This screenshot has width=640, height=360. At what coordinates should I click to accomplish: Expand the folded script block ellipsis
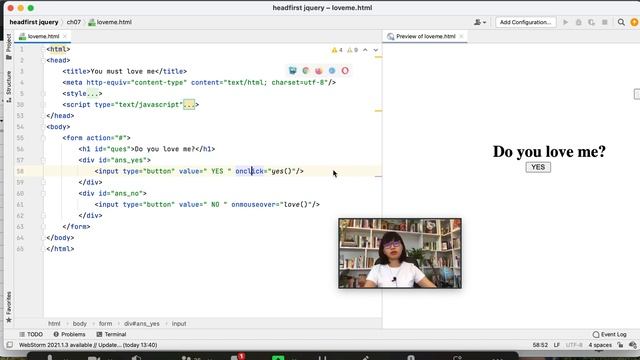click(189, 104)
